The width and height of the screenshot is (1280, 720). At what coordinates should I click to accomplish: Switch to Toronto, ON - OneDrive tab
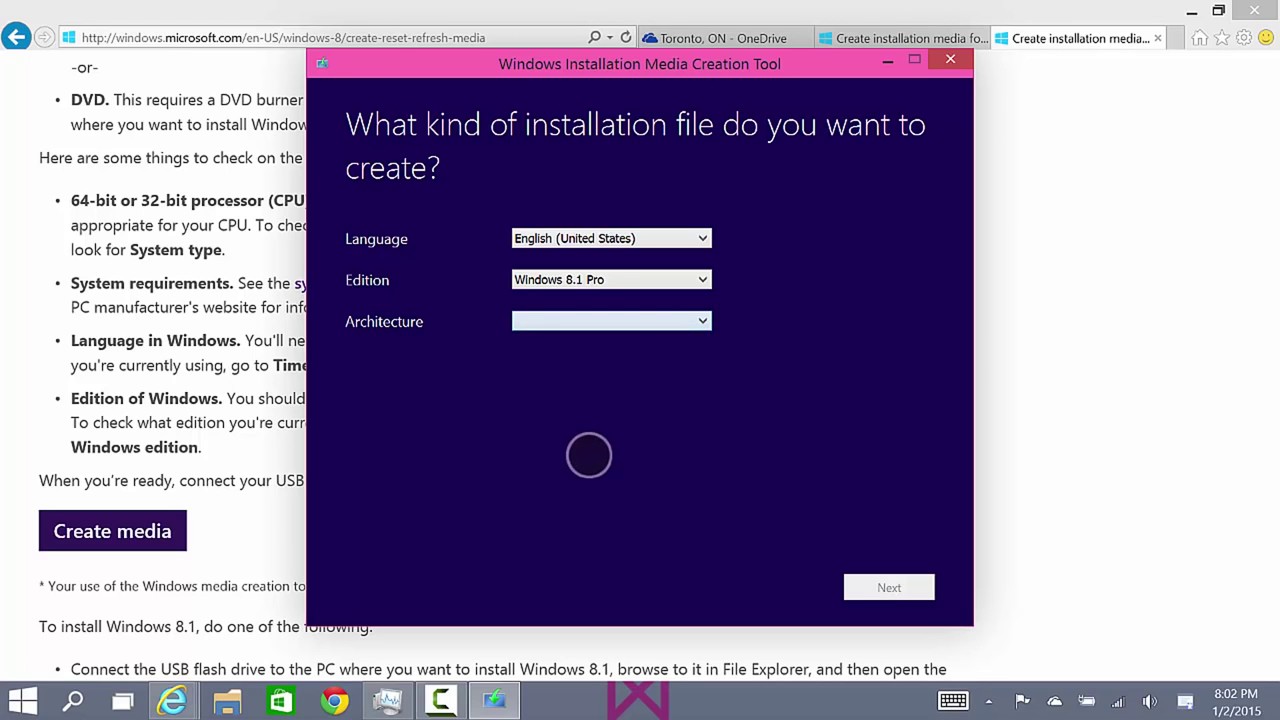pyautogui.click(x=726, y=38)
